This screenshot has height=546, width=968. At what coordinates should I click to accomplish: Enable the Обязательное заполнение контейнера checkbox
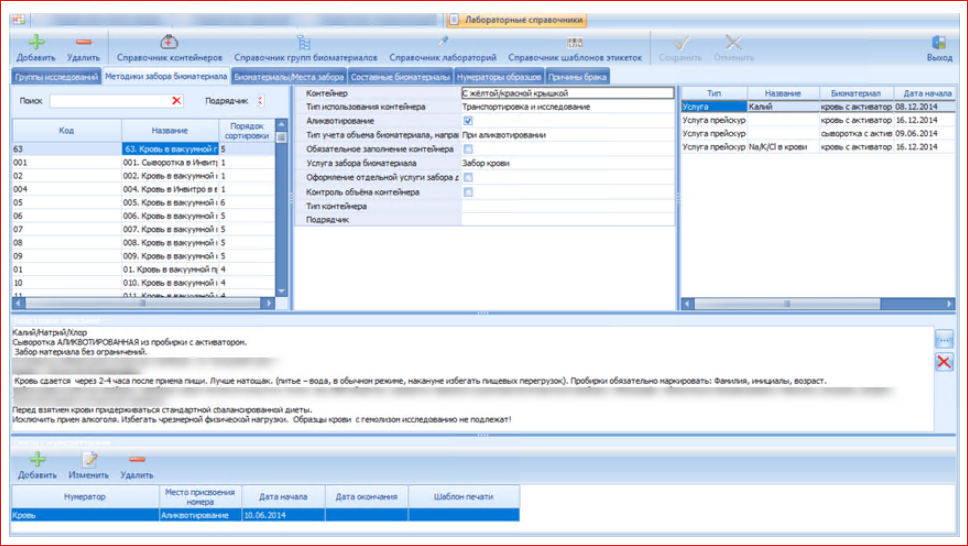468,149
